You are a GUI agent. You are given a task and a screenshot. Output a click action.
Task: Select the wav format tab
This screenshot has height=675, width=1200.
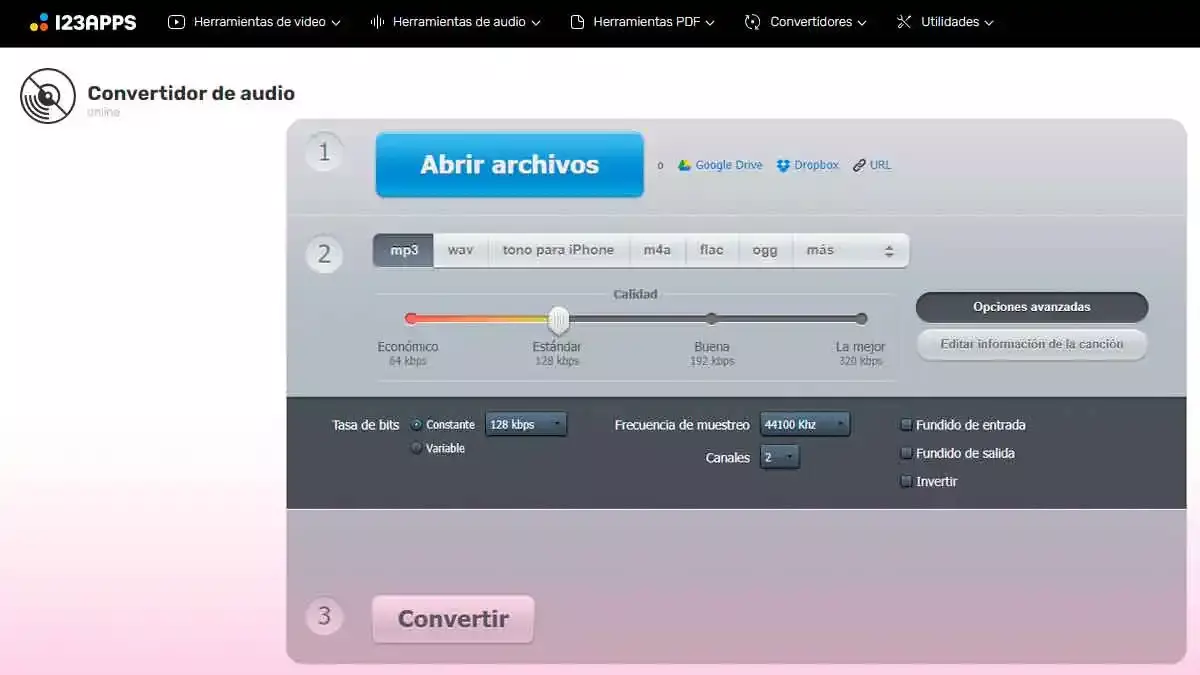[460, 250]
